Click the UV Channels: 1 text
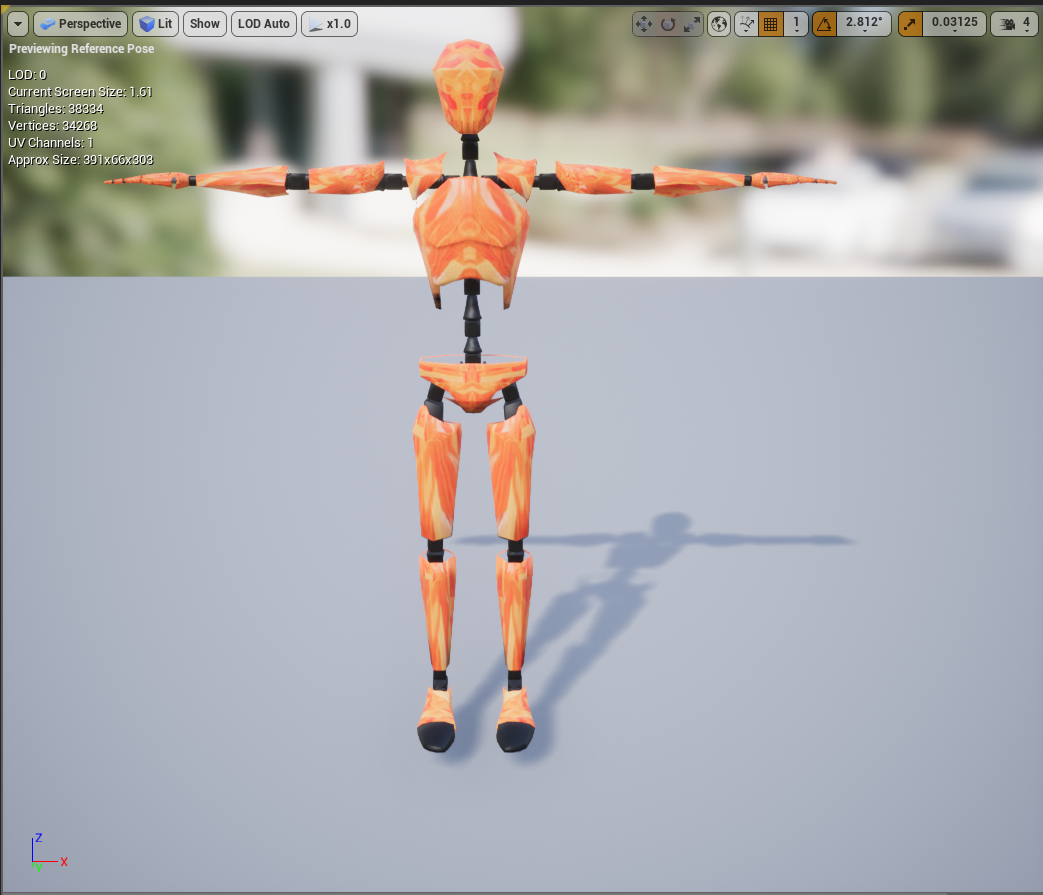The width and height of the screenshot is (1043, 895). click(51, 142)
